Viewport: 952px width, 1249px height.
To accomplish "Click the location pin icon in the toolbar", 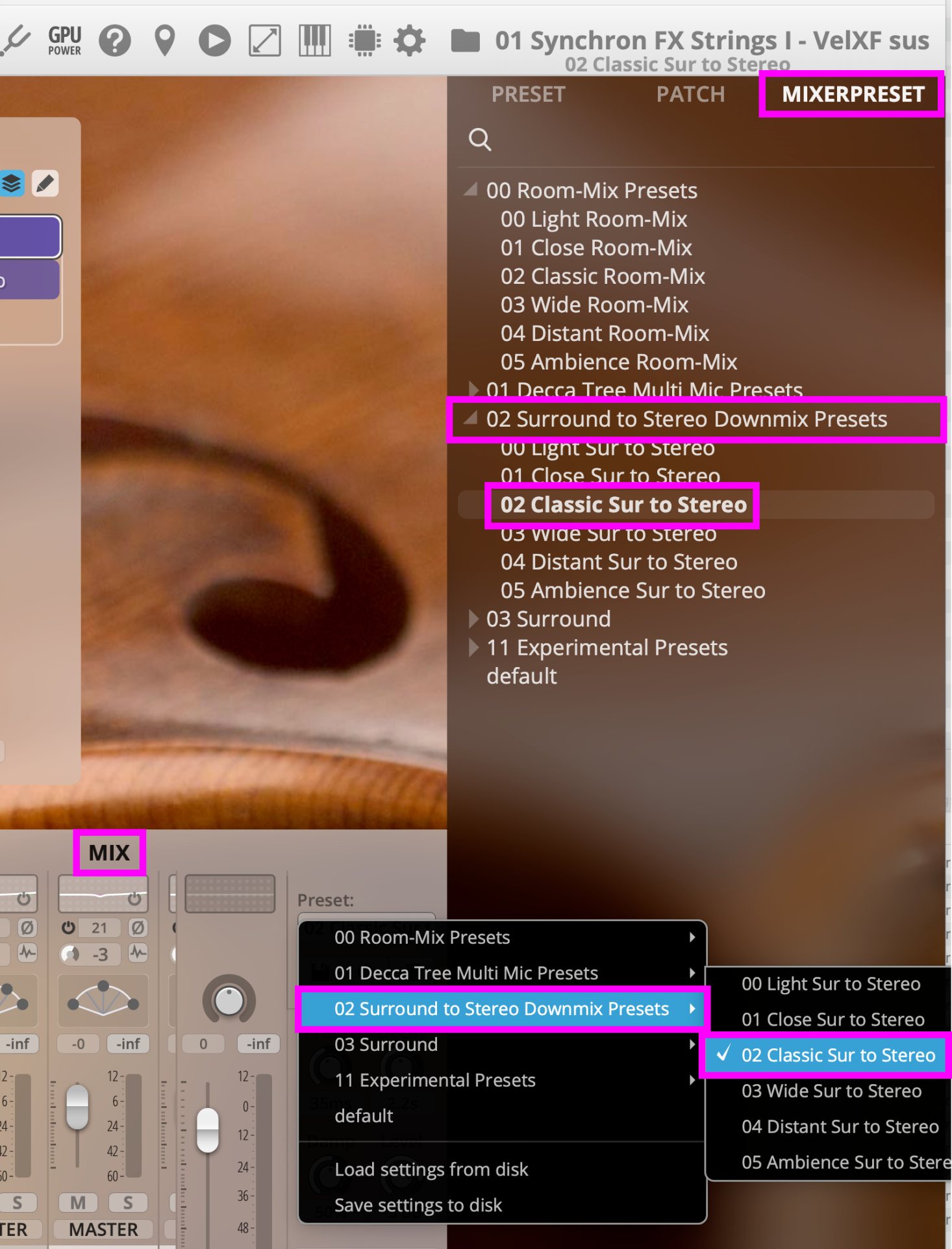I will click(165, 41).
